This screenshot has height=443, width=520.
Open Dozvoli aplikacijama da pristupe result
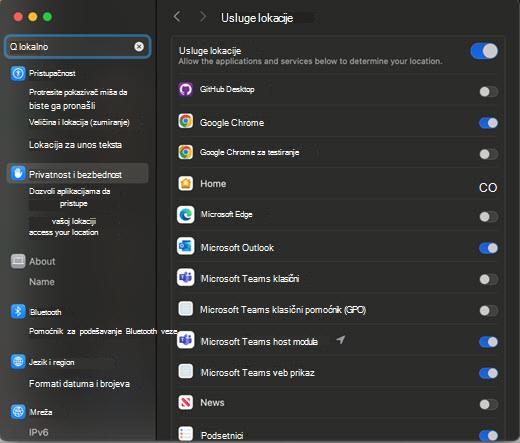[70, 197]
